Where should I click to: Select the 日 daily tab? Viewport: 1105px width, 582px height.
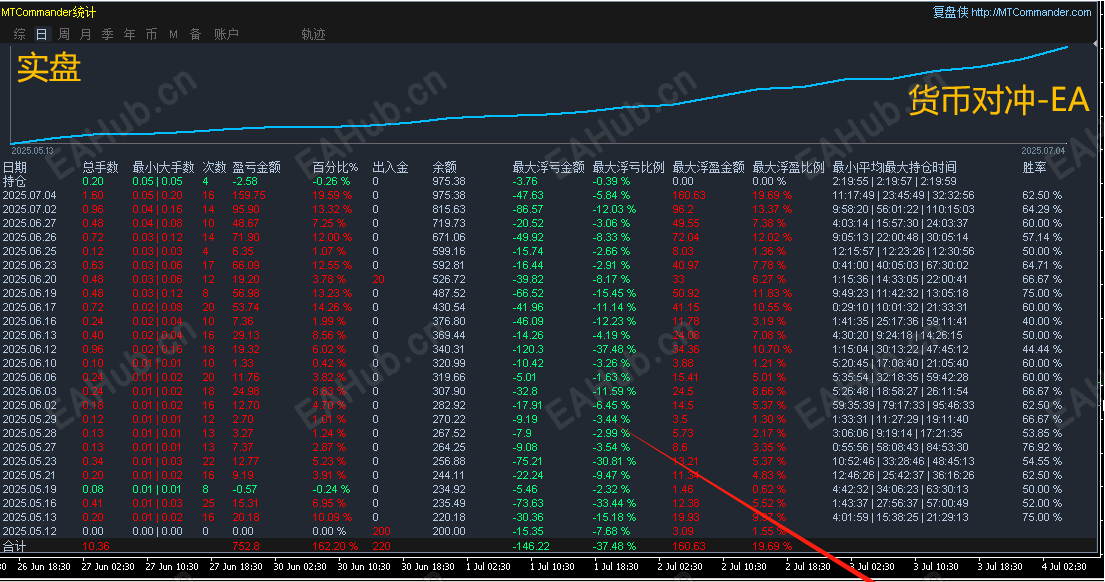pos(42,34)
